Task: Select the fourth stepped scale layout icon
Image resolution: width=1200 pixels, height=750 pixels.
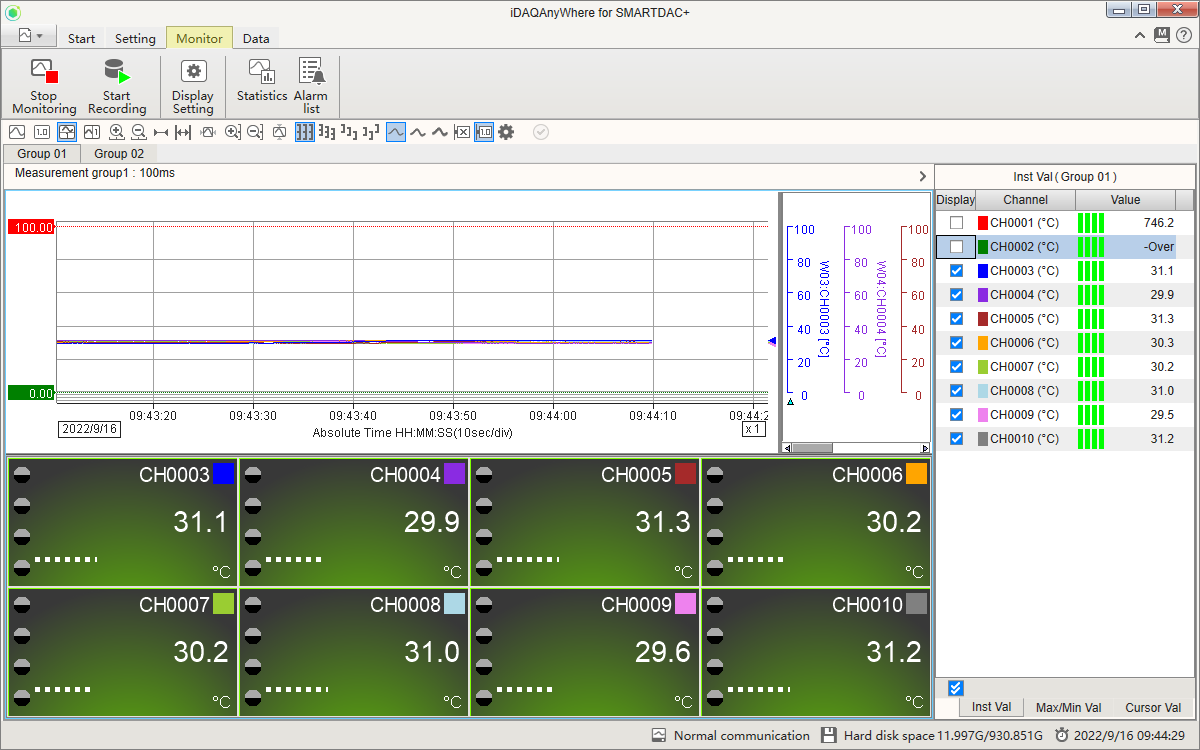Action: [x=371, y=132]
